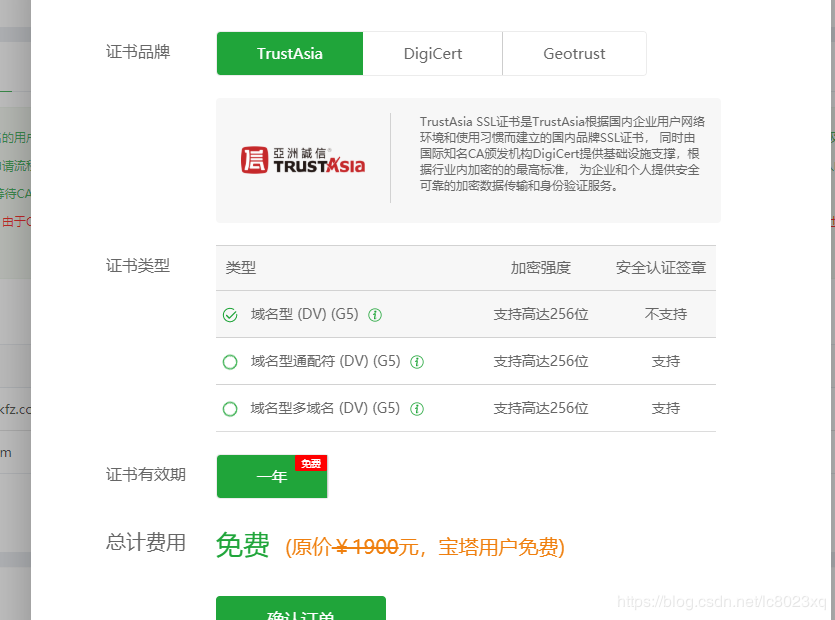Click info icon next to 域名型通配符 certificate
Screen dimensions: 835x620
(x=417, y=361)
